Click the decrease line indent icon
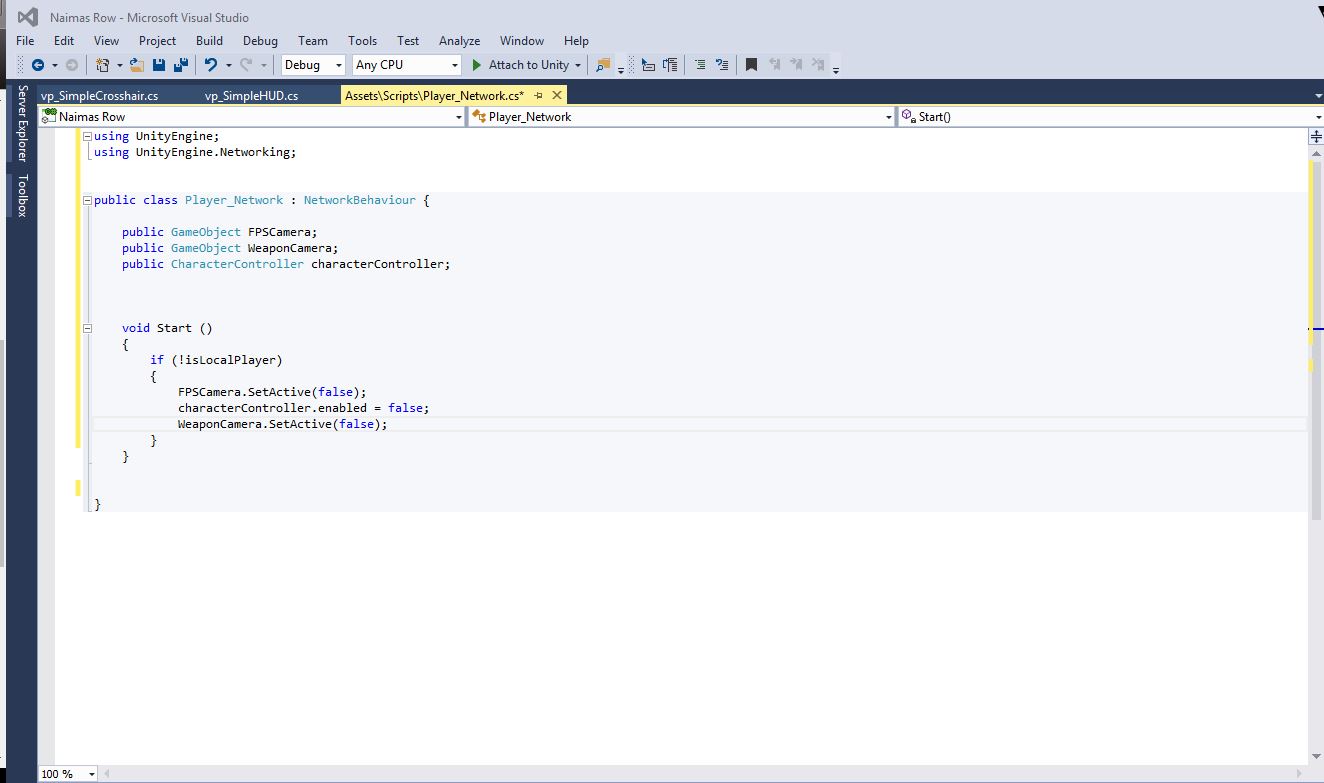The height and width of the screenshot is (783, 1324). click(x=648, y=65)
